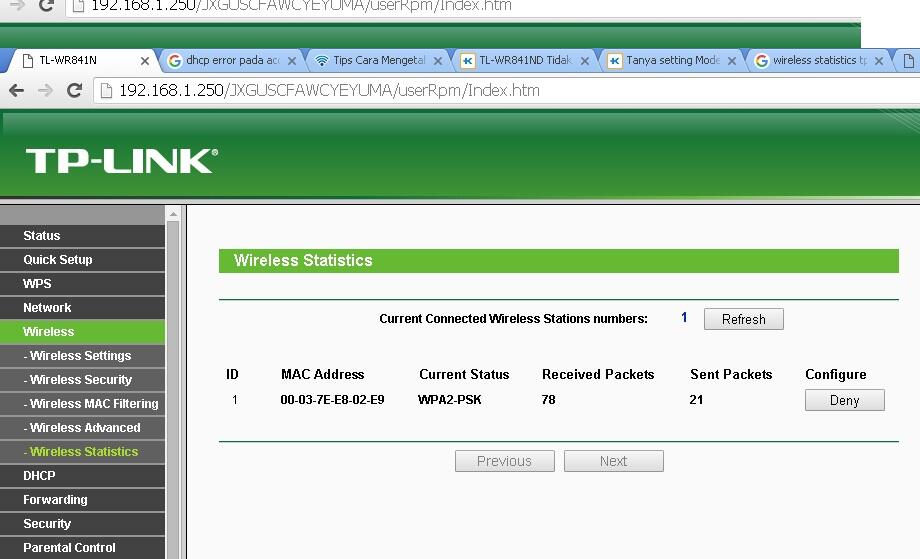This screenshot has width=920, height=559.
Task: Open the Wireless MAC Filtering submenu
Action: tap(82, 404)
